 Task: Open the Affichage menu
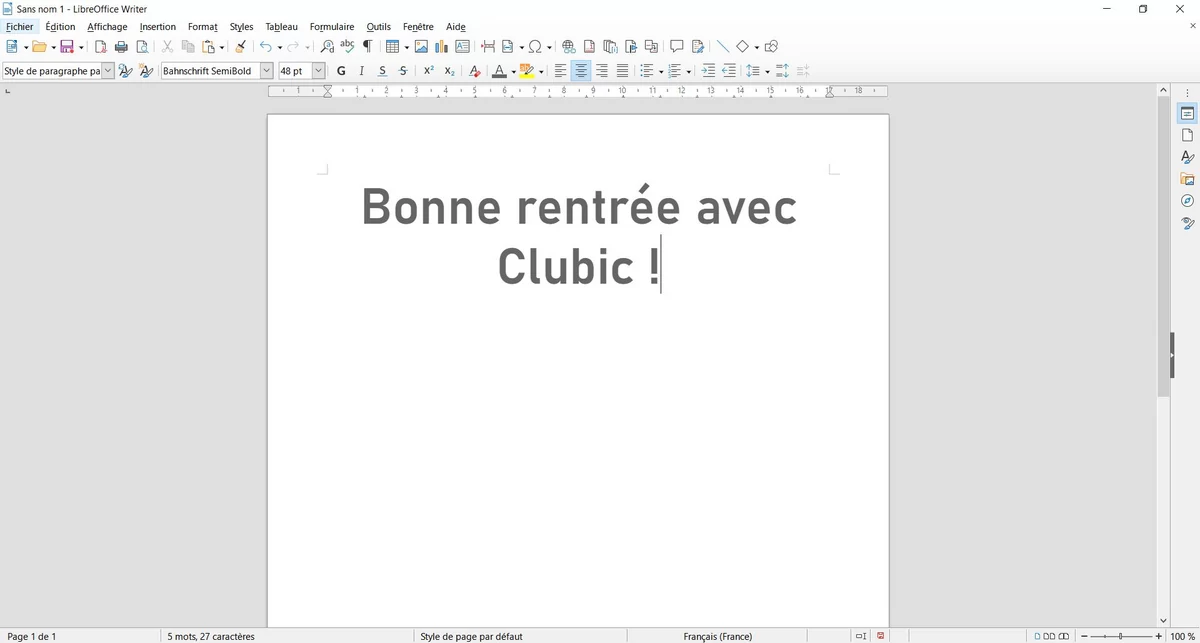[107, 27]
